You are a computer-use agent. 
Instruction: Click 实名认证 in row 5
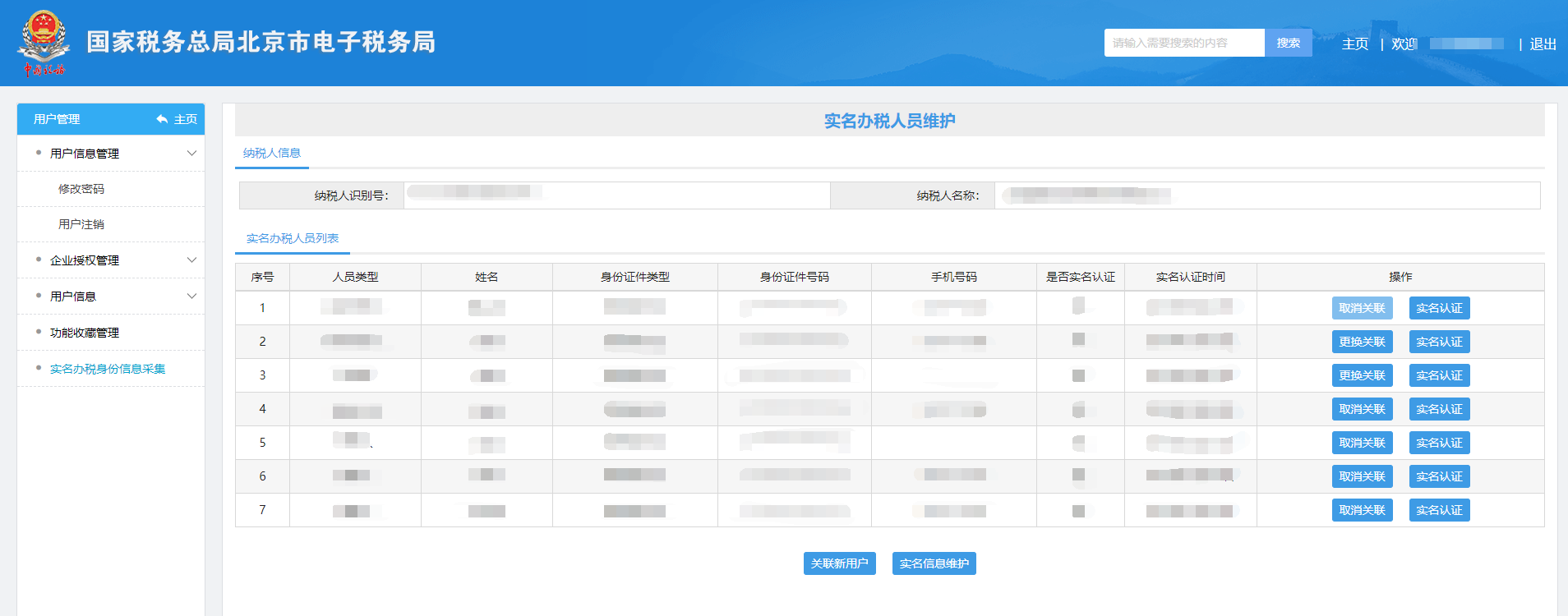(1440, 443)
